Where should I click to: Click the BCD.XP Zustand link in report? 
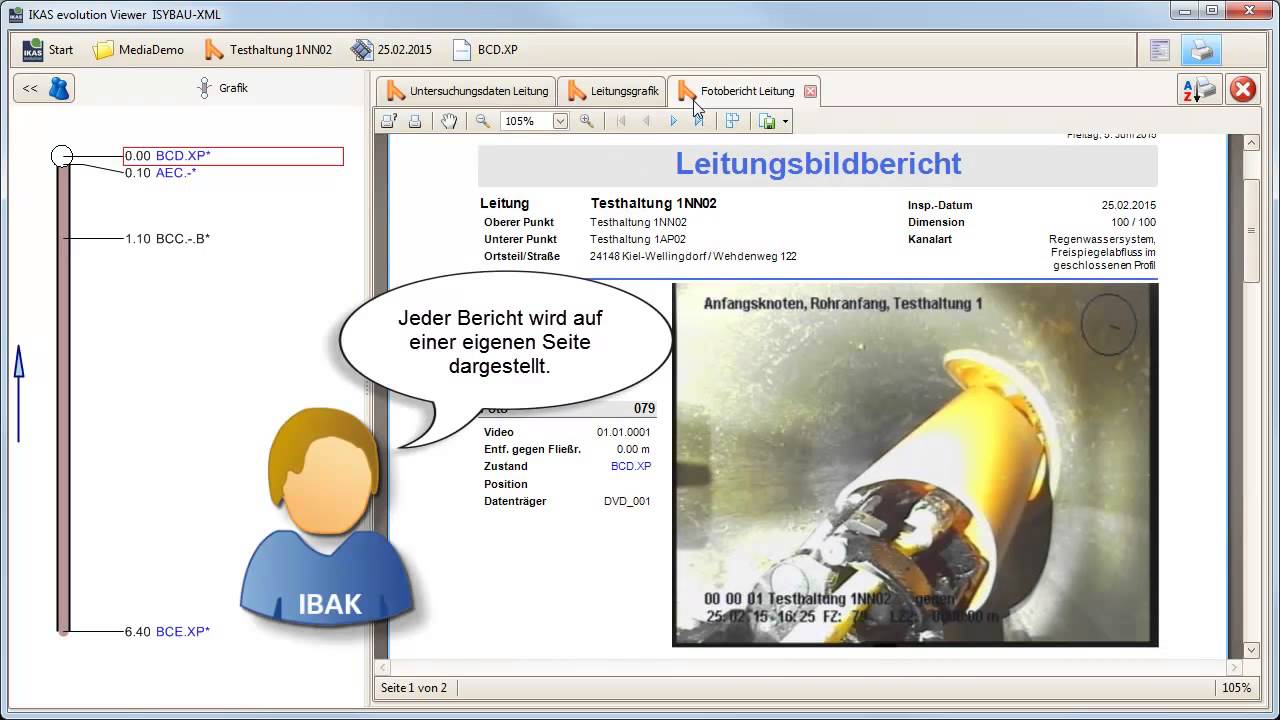[631, 466]
